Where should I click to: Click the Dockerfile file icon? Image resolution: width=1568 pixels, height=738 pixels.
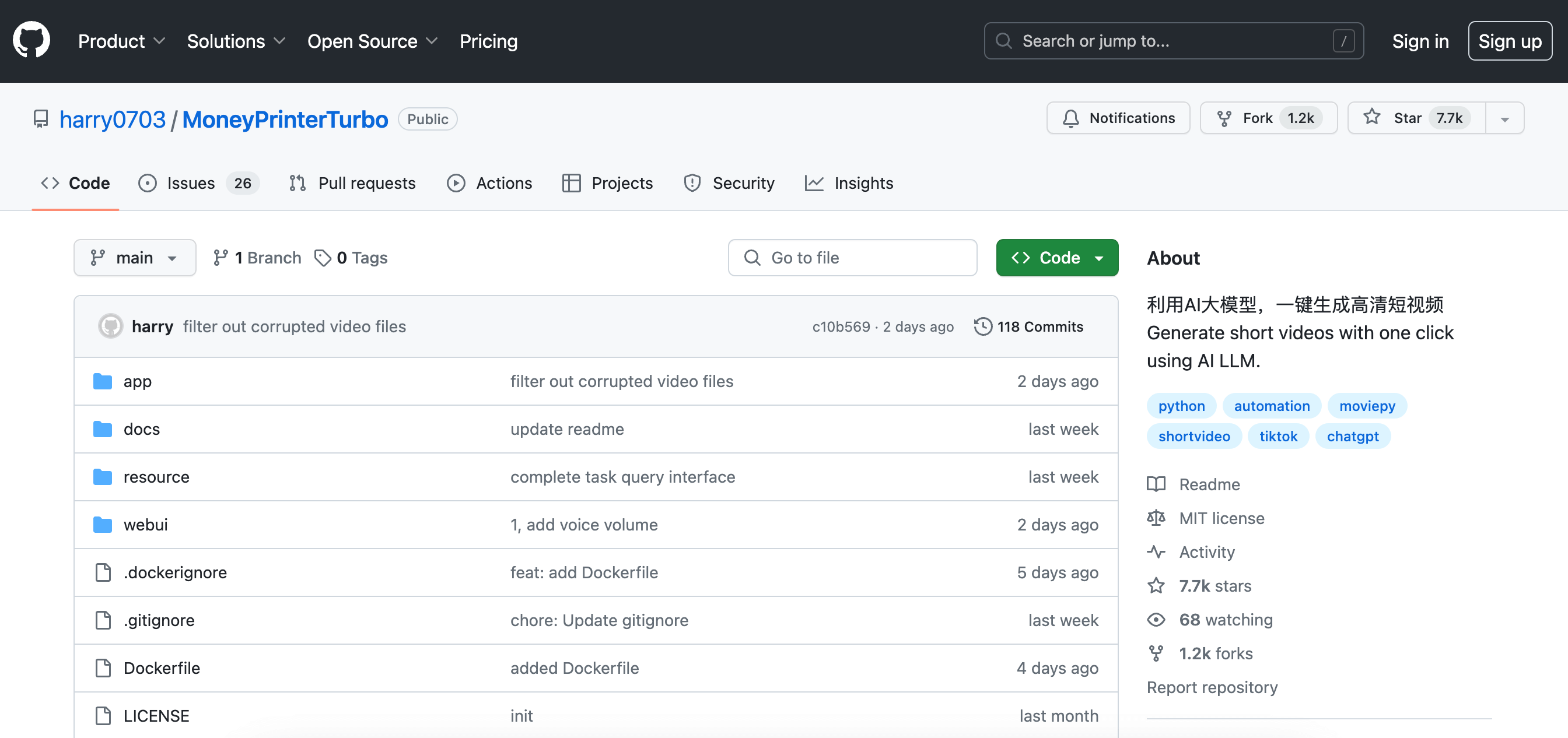click(103, 667)
